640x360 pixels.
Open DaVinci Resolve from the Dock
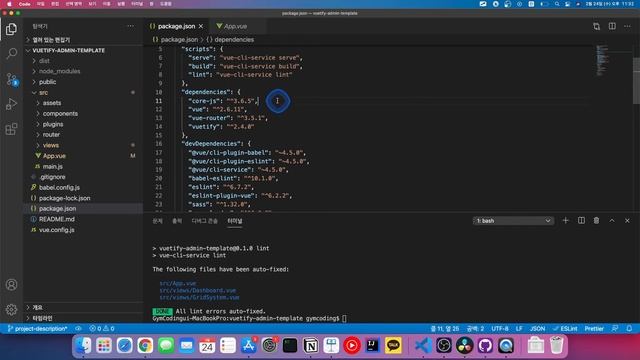[x=464, y=345]
